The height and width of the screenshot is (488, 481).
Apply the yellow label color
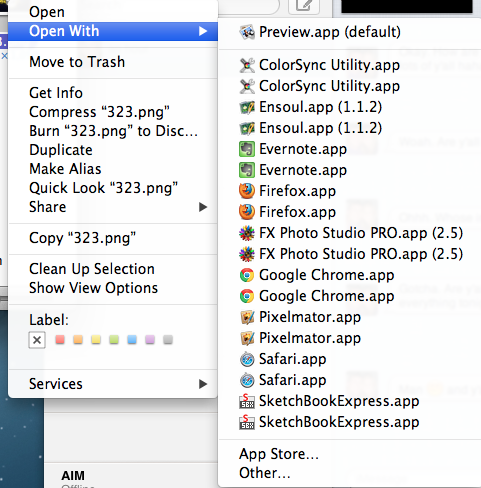[x=96, y=340]
